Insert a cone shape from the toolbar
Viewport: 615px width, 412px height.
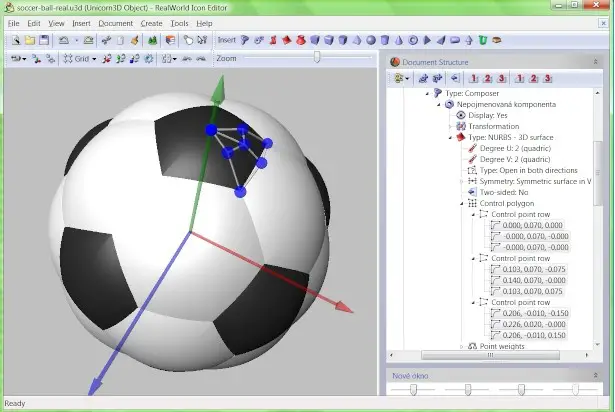(398, 40)
